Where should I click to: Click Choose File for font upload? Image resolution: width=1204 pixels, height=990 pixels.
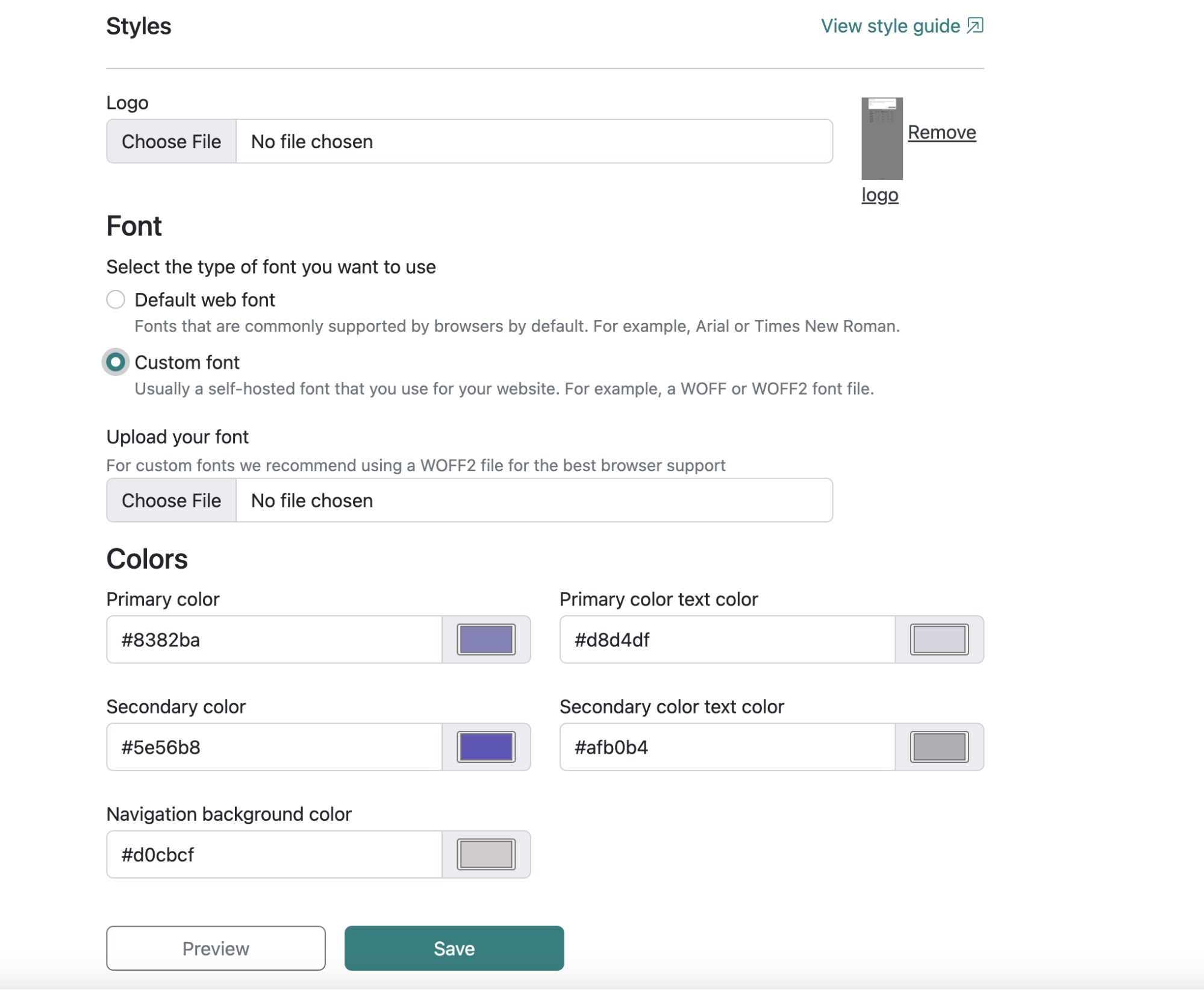click(171, 501)
